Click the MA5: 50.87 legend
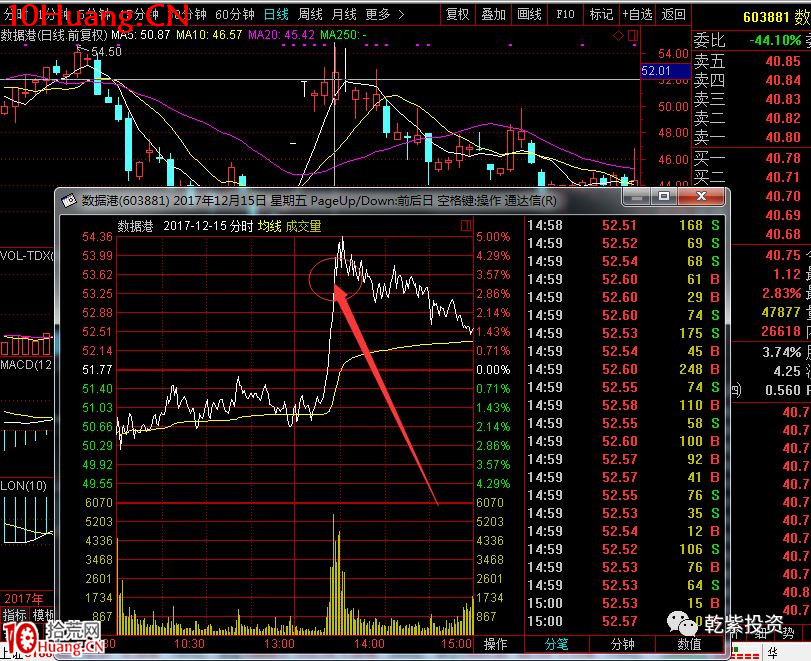 [141, 35]
